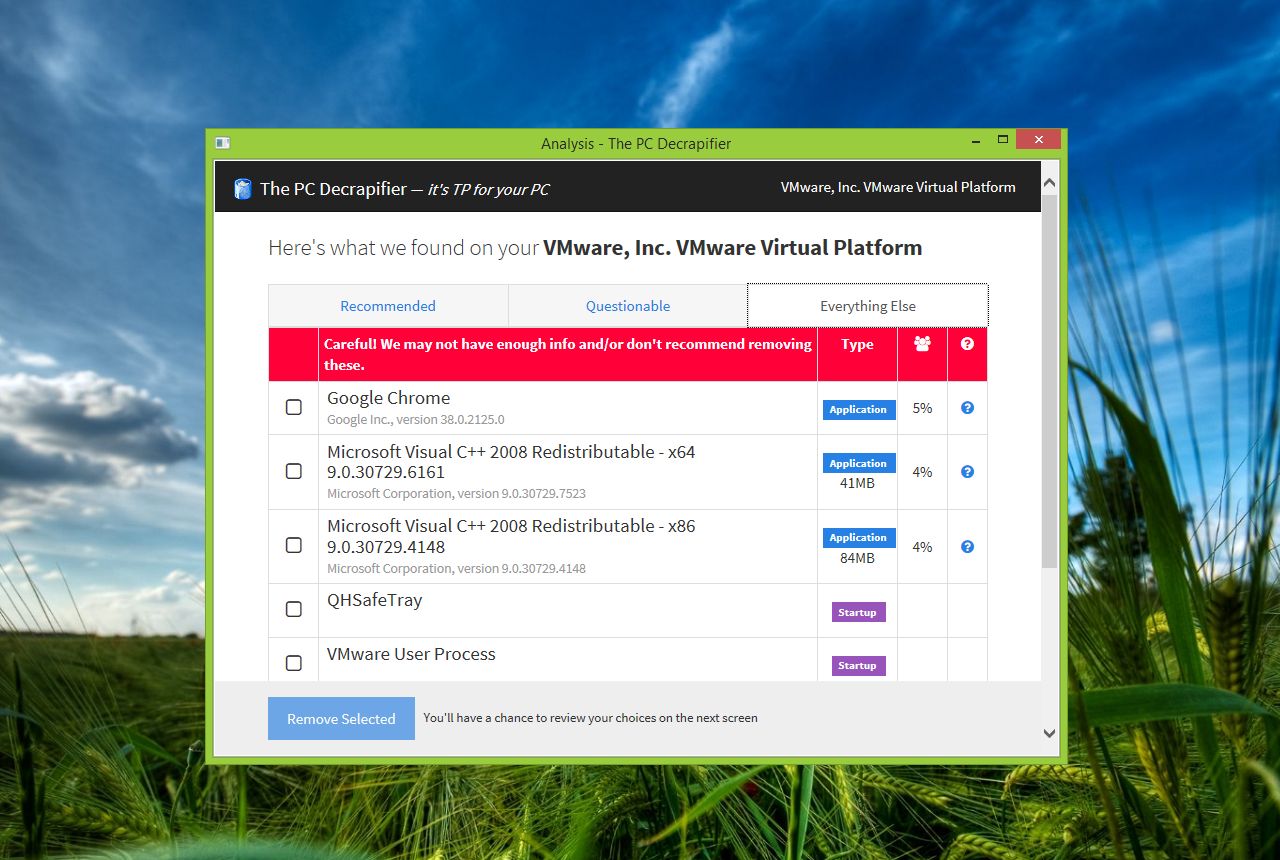
Task: Click the users popularity column header icon
Action: click(x=922, y=344)
